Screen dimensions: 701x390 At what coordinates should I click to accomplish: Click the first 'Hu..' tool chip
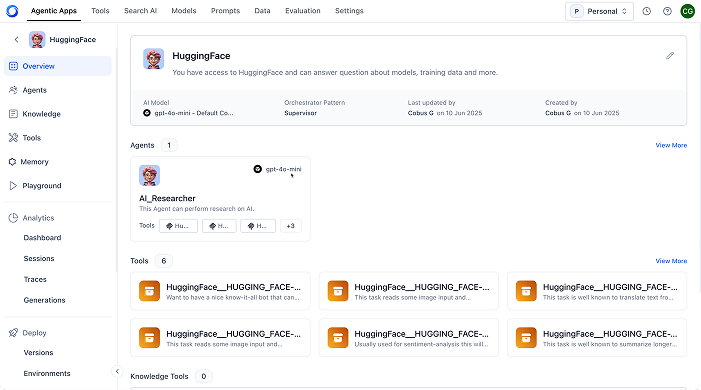178,226
